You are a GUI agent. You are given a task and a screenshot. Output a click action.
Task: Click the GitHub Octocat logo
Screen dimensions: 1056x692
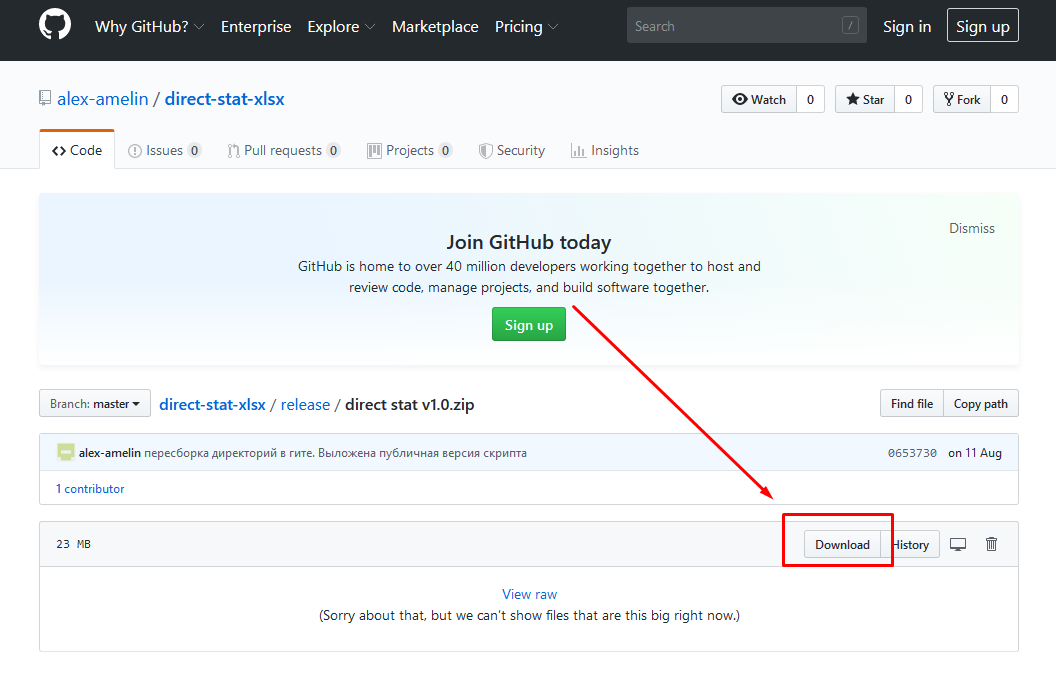[55, 24]
